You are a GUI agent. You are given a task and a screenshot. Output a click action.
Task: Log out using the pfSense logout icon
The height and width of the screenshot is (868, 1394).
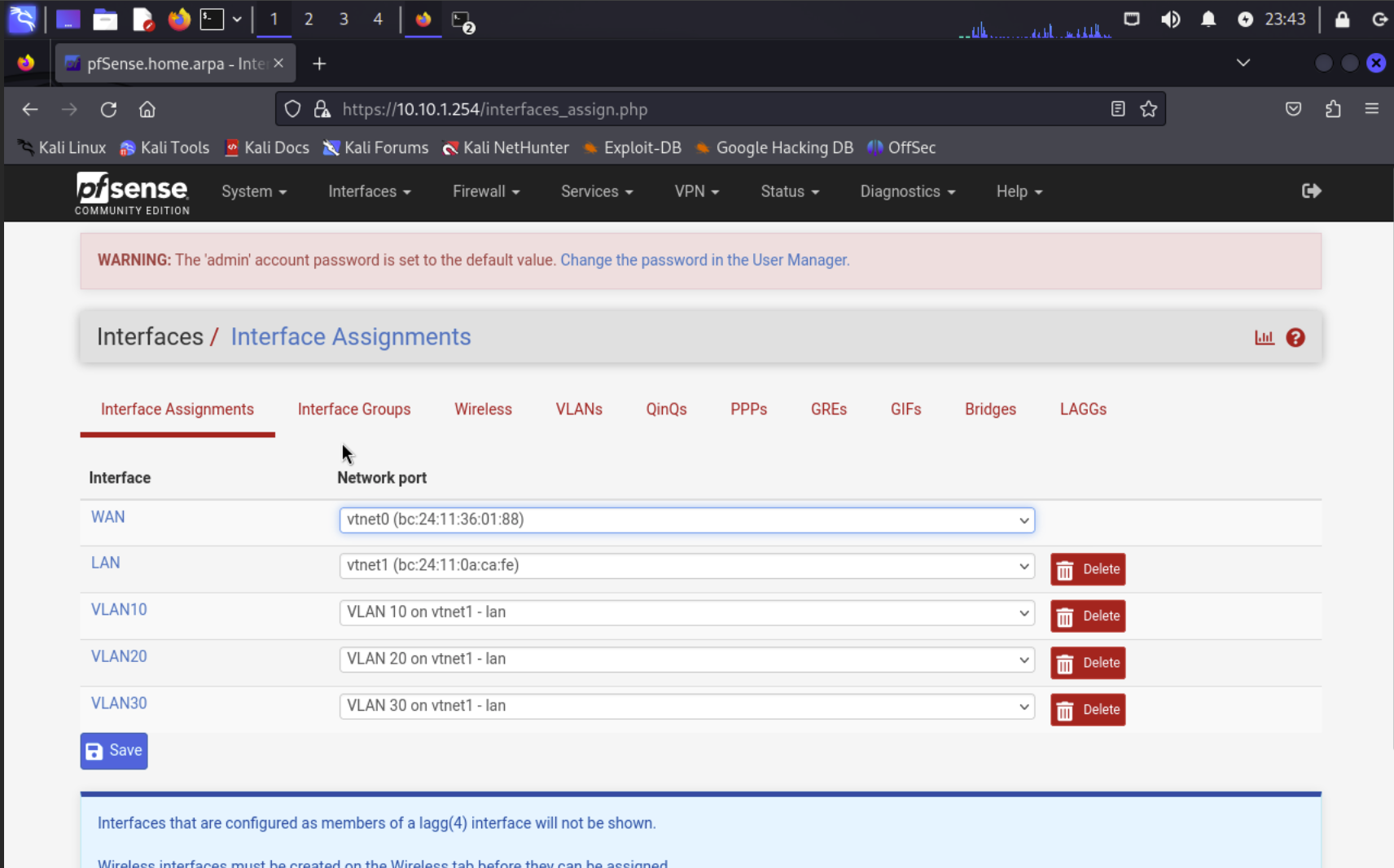1311,191
